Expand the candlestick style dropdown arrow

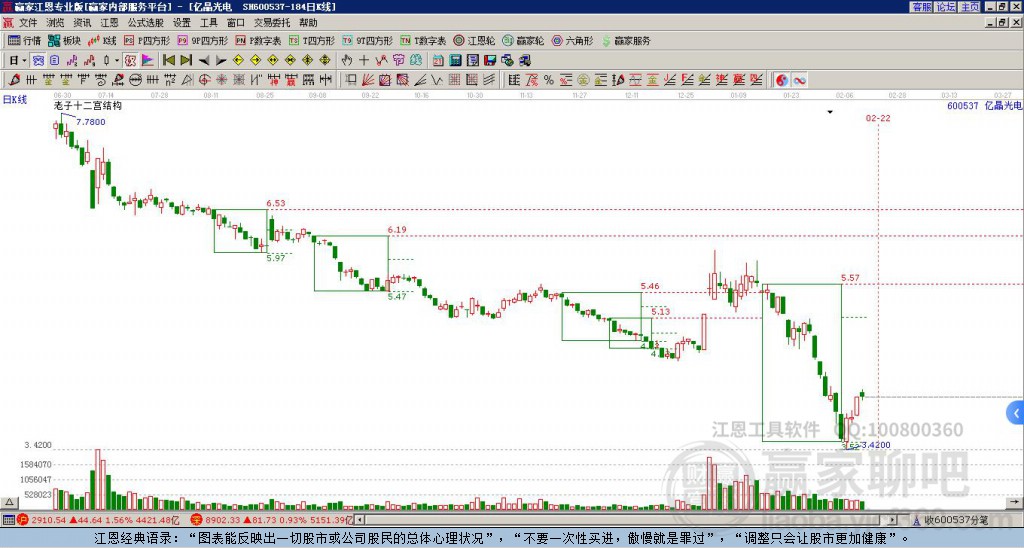coord(117,61)
